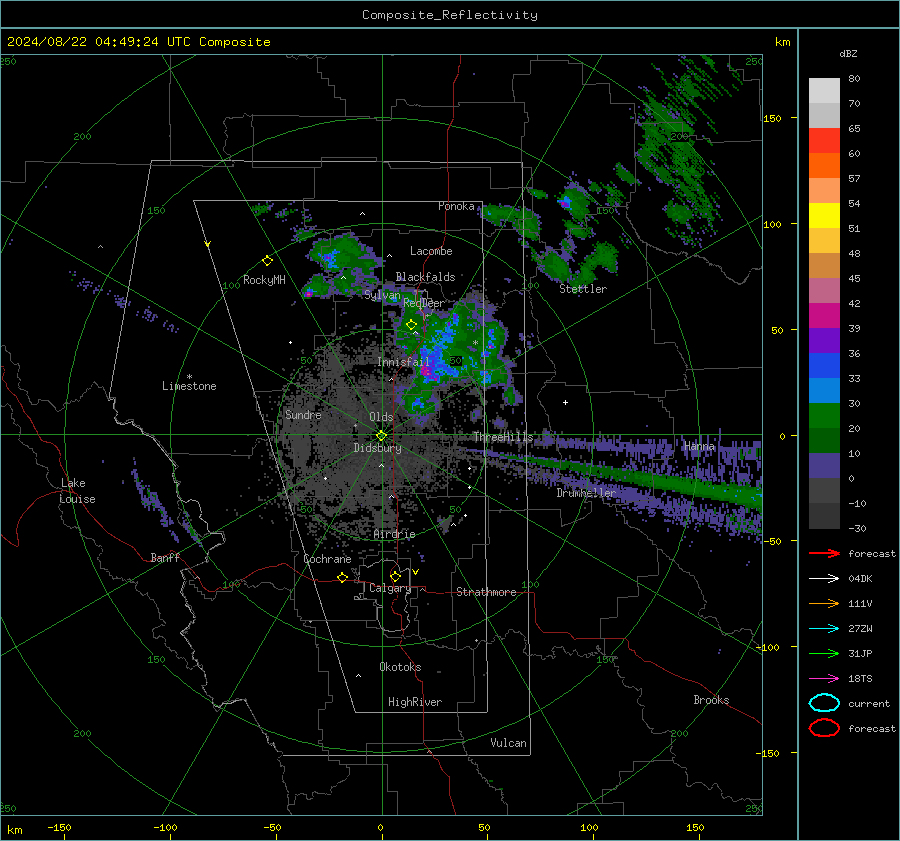The image size is (900, 841).
Task: Click the storm cell core east of Innisfail
Action: coord(426,371)
